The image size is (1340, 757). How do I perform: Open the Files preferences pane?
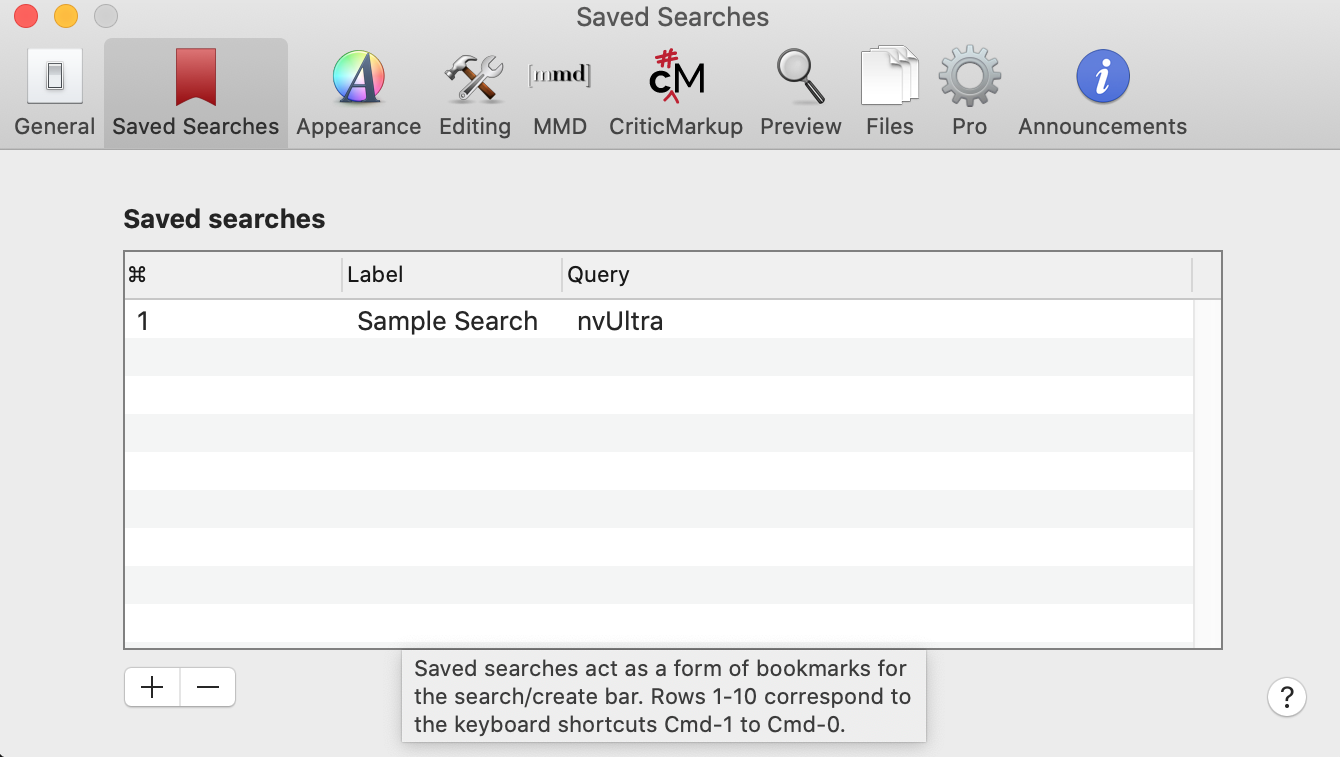pyautogui.click(x=889, y=93)
